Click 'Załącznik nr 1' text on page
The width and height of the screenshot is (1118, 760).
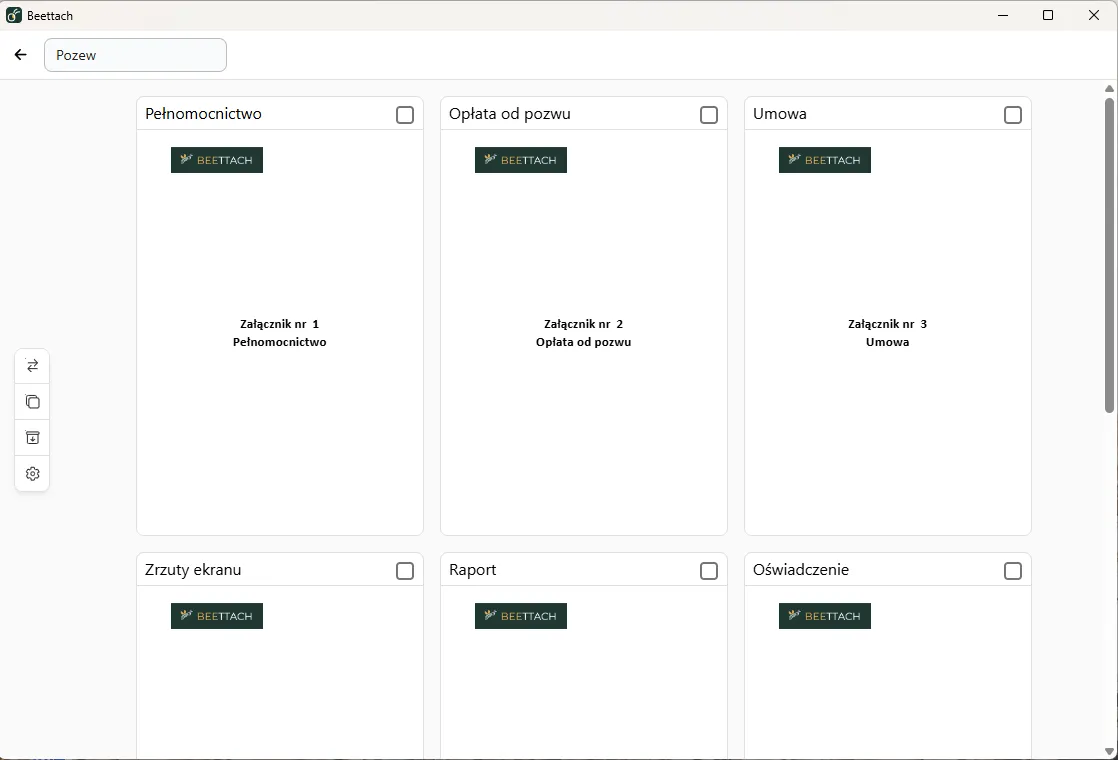tap(280, 324)
